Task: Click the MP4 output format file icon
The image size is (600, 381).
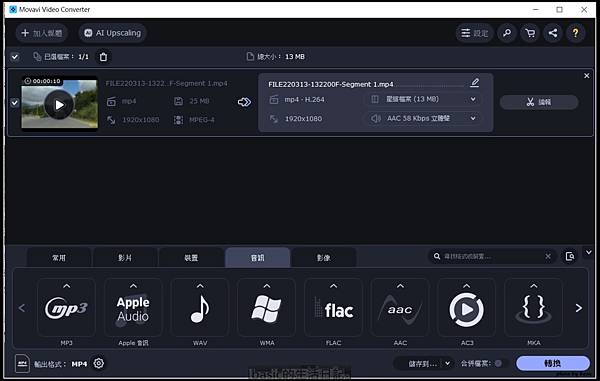Action: point(22,364)
